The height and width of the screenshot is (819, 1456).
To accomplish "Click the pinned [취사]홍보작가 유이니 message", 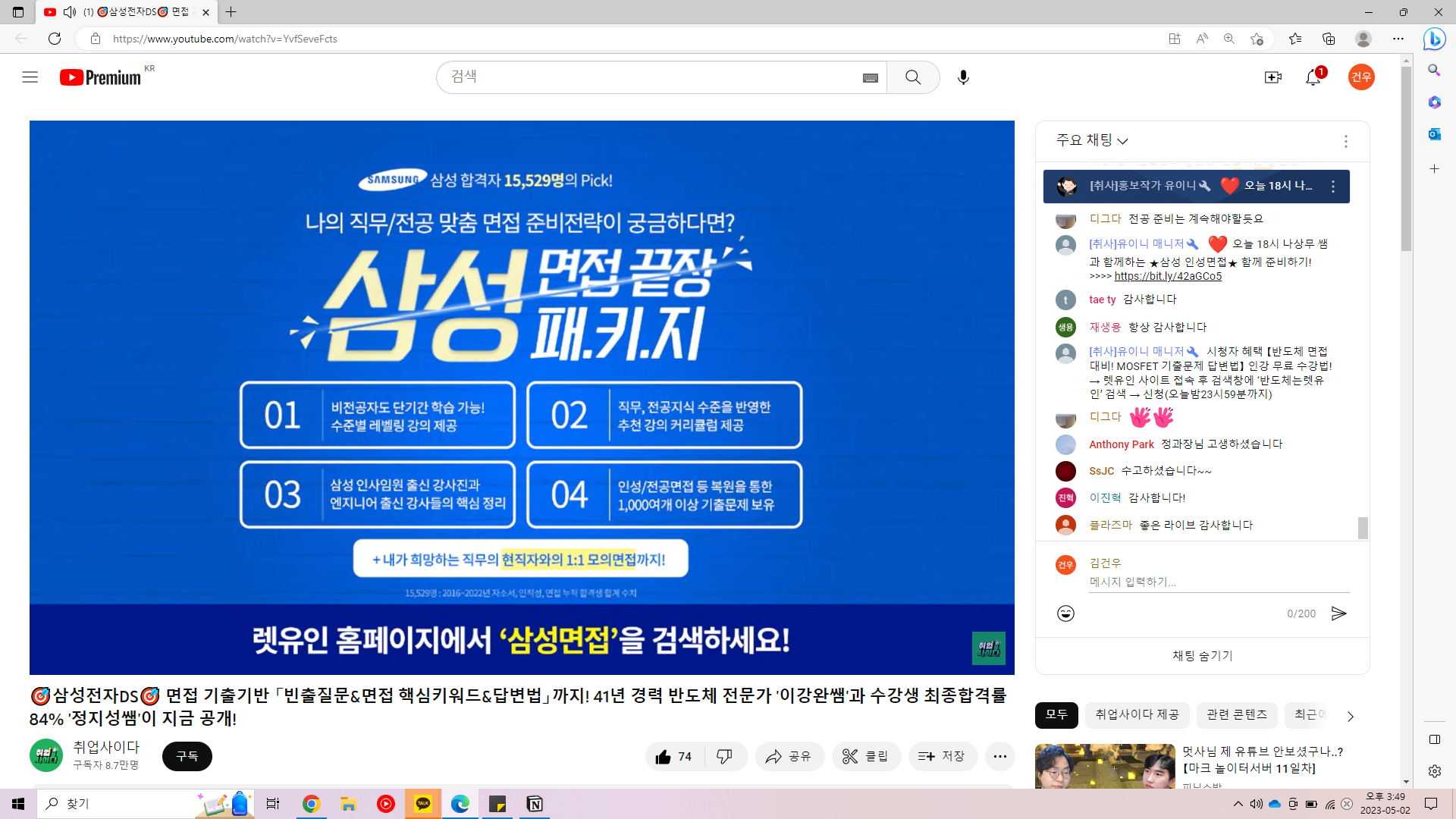I will (1196, 187).
